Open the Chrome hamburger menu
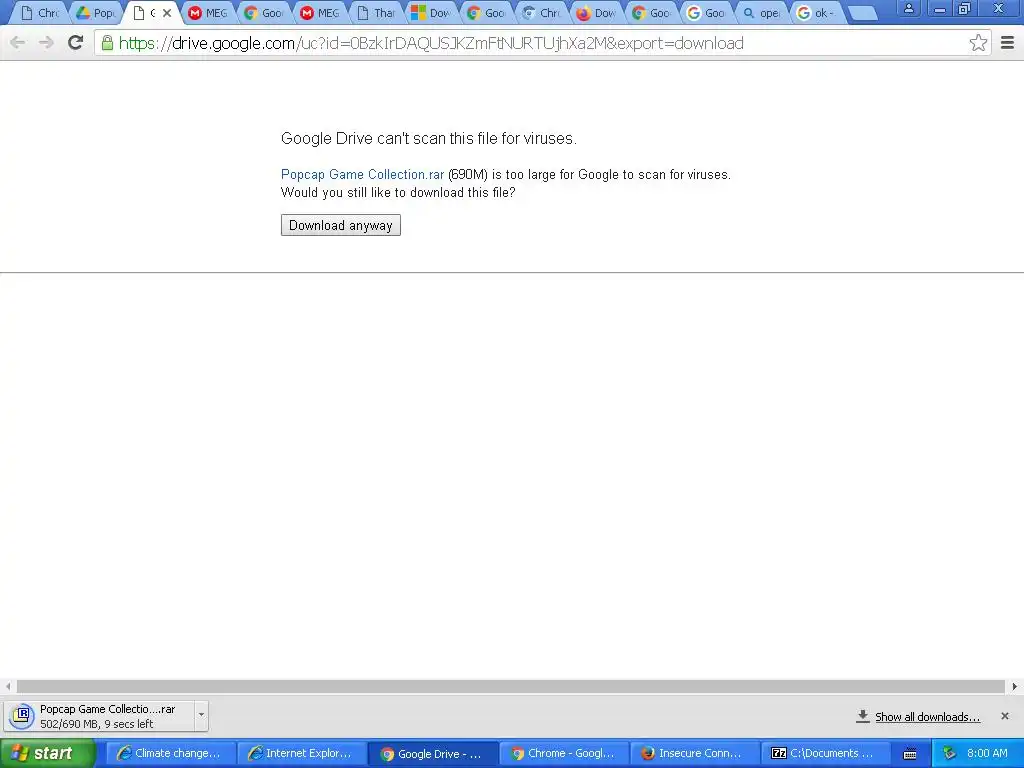The width and height of the screenshot is (1024, 768). point(1007,43)
